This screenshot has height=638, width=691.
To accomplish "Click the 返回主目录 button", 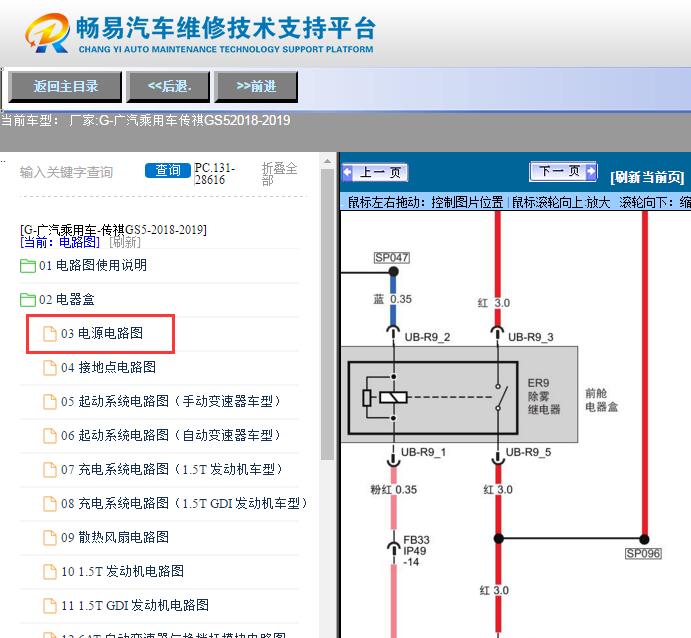I will coord(65,86).
